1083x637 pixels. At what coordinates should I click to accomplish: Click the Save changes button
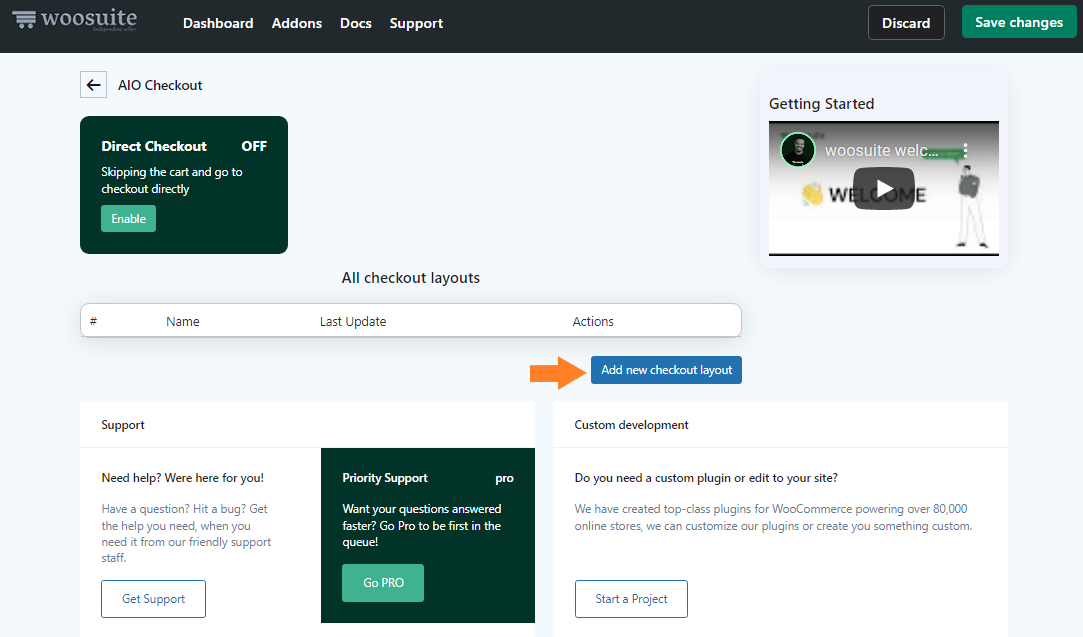[1019, 22]
